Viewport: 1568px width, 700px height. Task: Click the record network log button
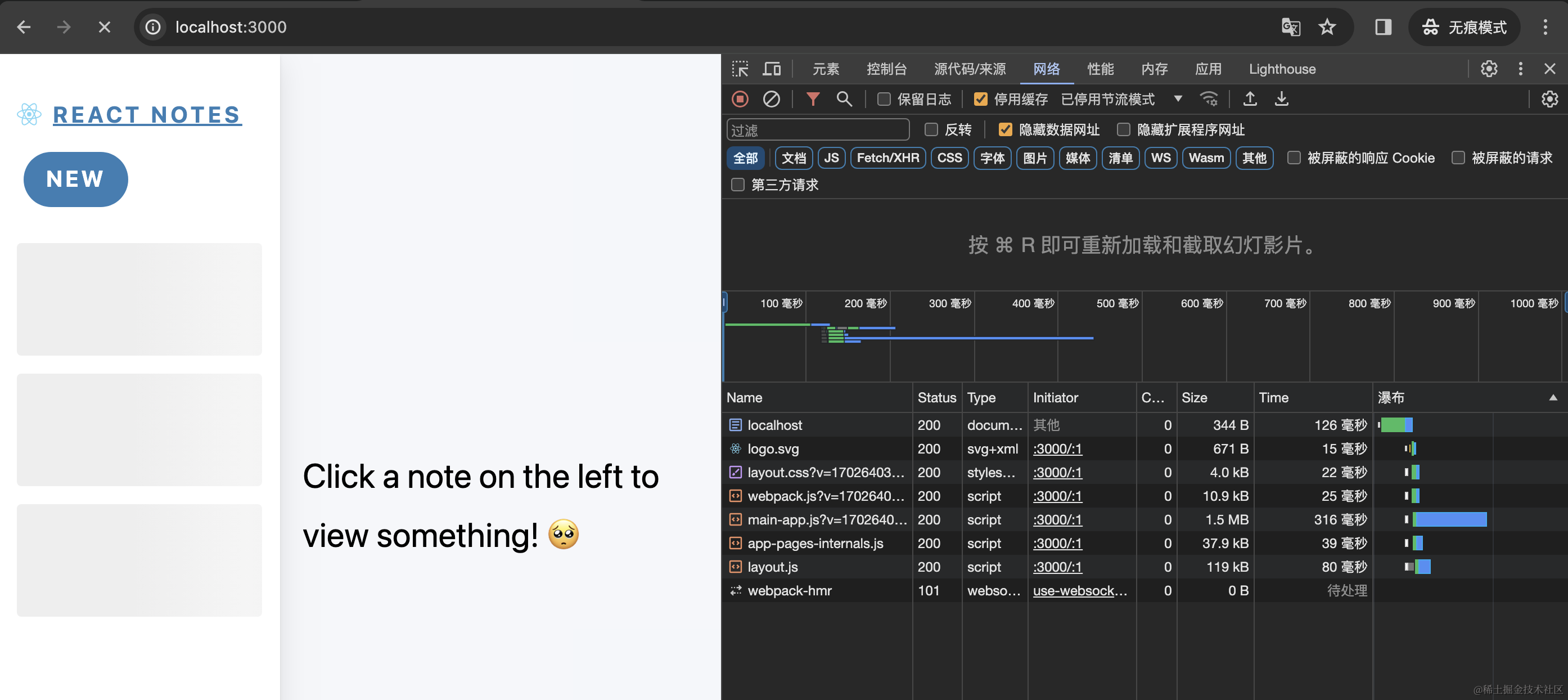tap(740, 98)
